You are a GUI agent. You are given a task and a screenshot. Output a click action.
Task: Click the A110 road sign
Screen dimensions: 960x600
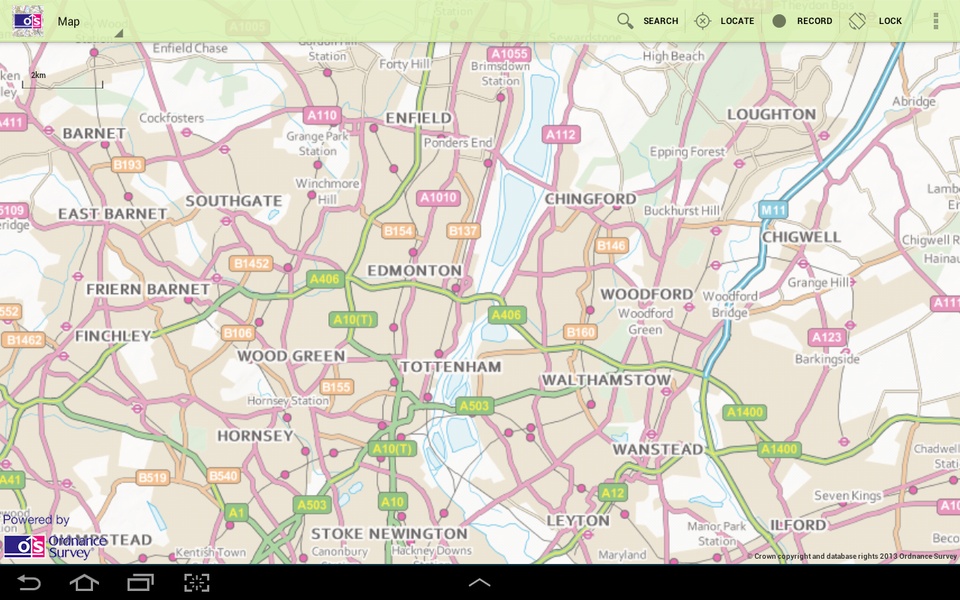(x=322, y=115)
